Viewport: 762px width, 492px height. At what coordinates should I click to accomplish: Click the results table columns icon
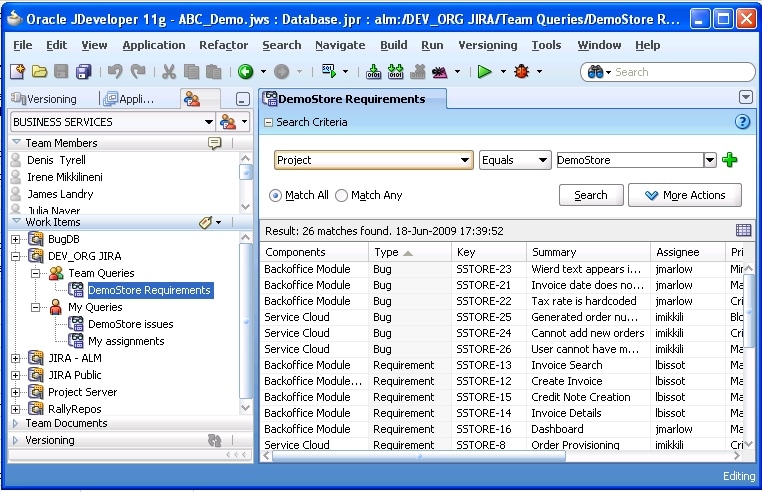(x=743, y=231)
